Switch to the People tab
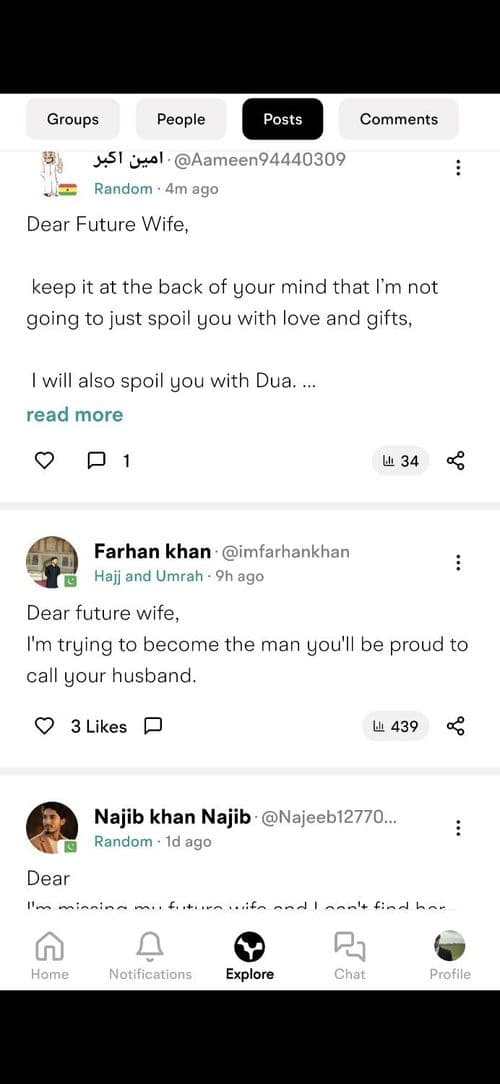Viewport: 500px width, 1084px height. click(x=181, y=119)
